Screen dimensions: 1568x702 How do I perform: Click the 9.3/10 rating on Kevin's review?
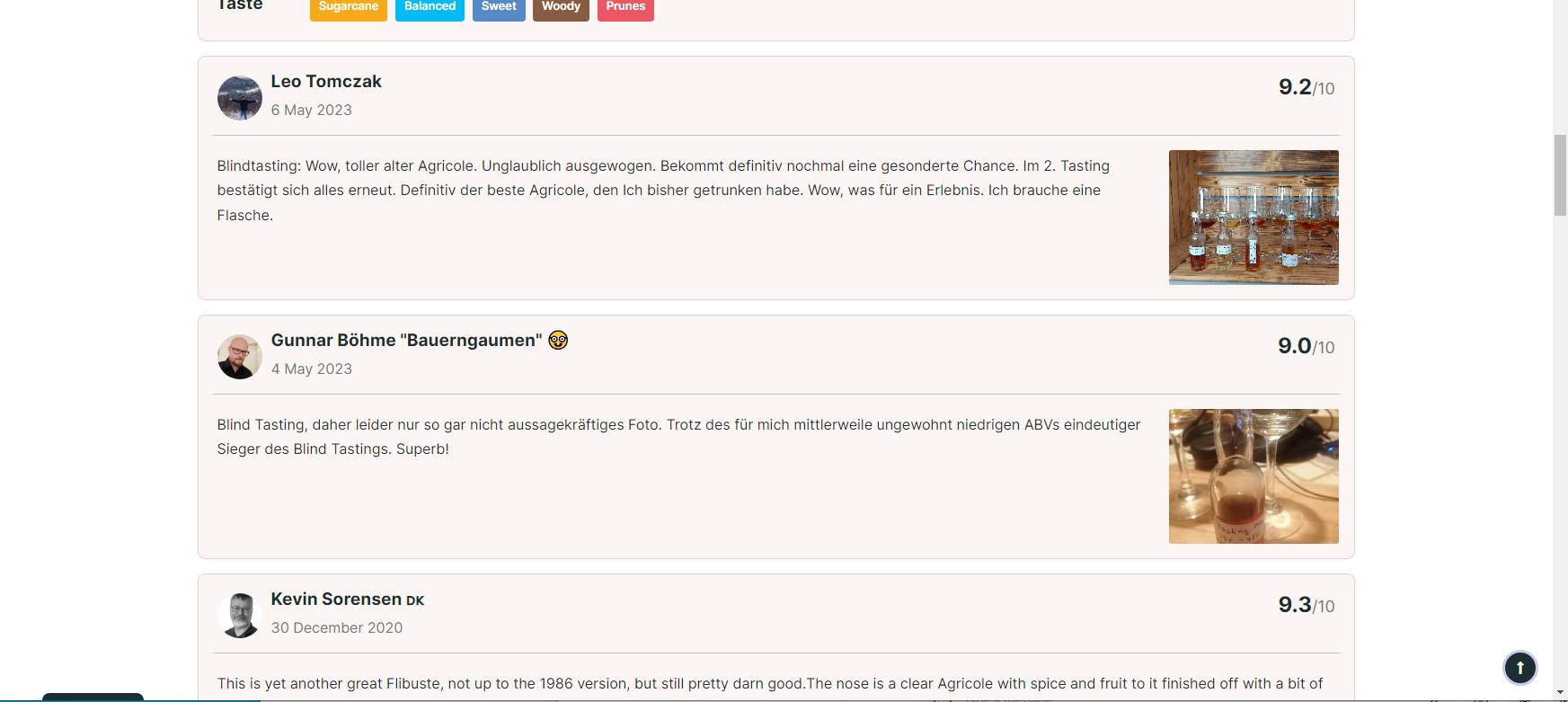point(1306,605)
